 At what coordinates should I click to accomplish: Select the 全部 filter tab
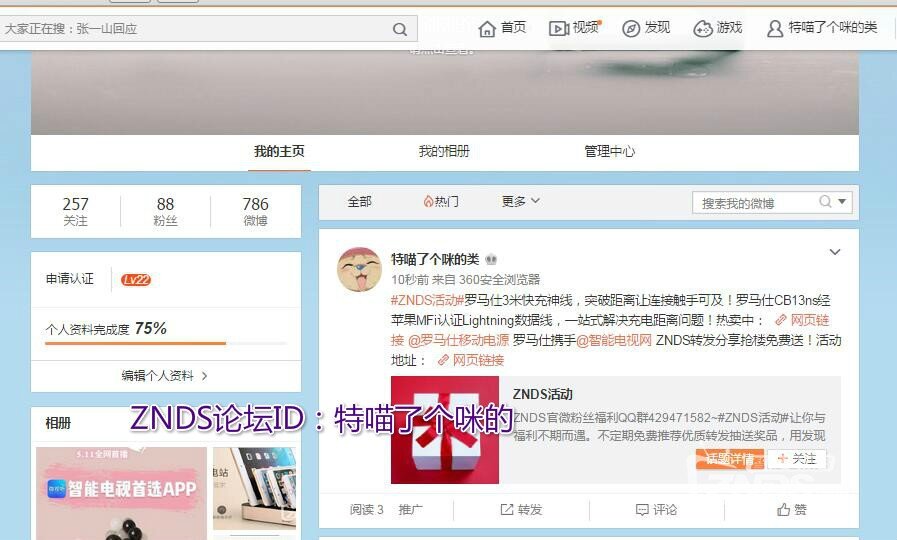click(x=359, y=201)
